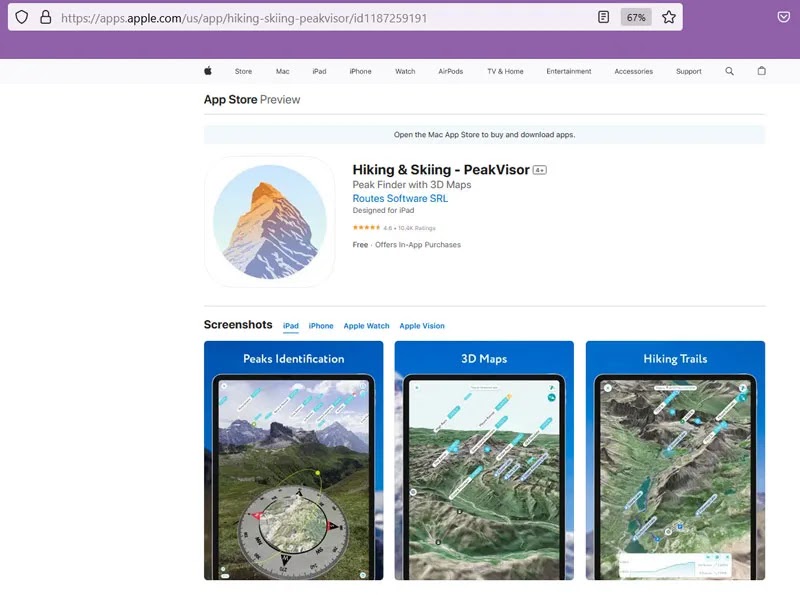Screen dimensions: 800x595
Task: Open Routes Software SRL developer link
Action: pos(401,199)
